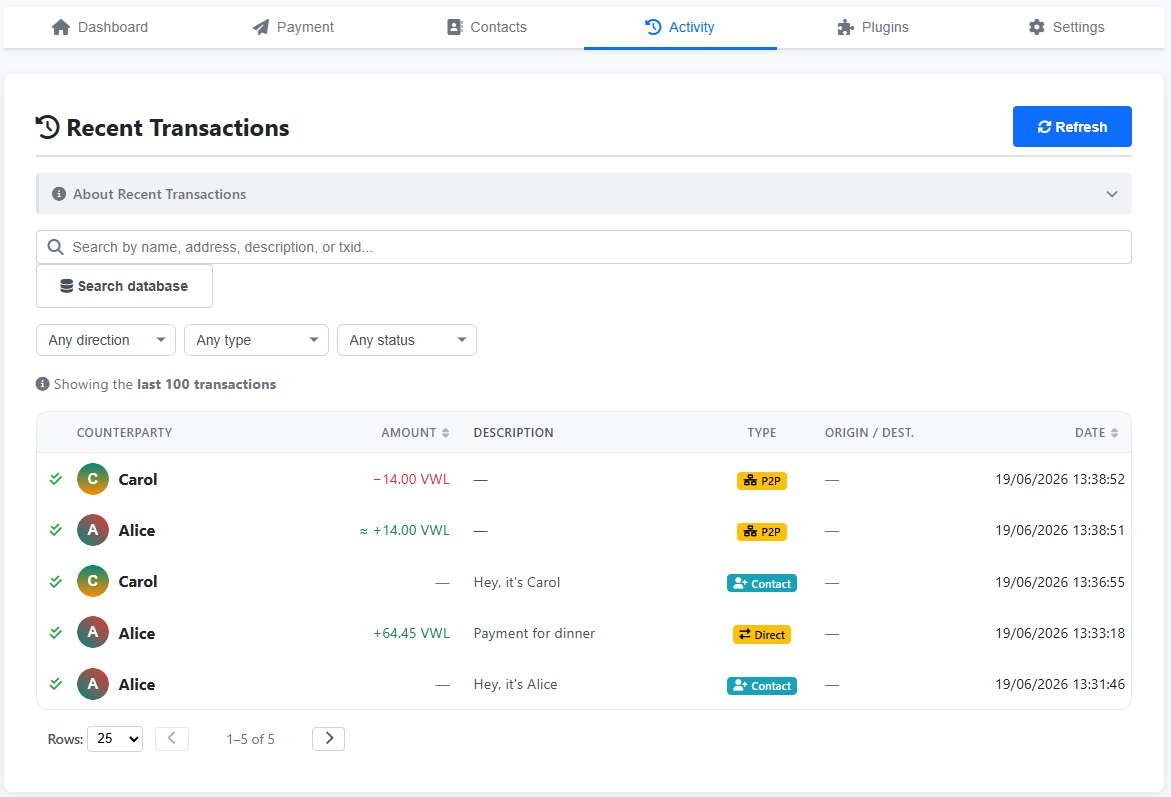This screenshot has width=1171, height=797.
Task: Sort by the Amount column header
Action: tap(415, 432)
